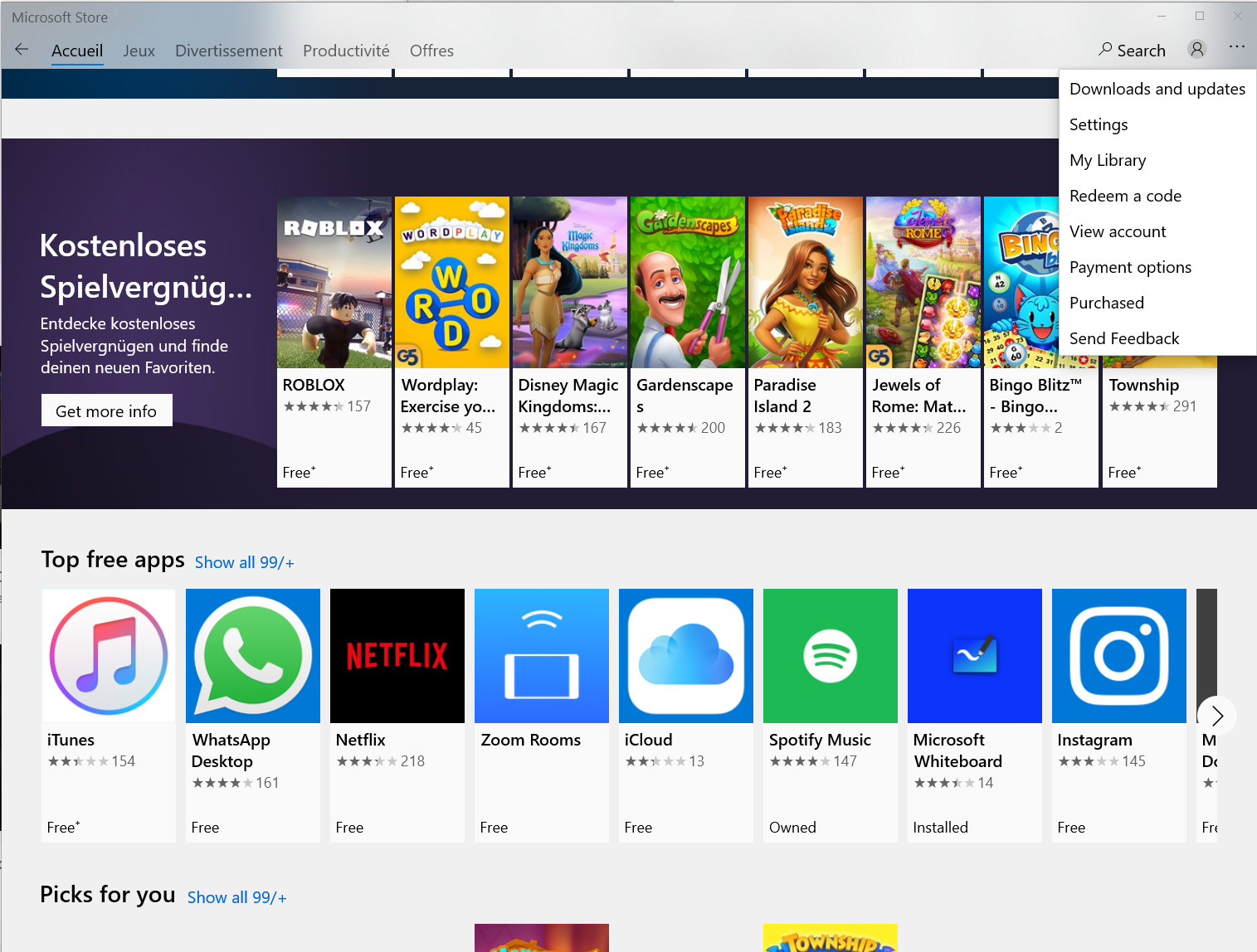1257x952 pixels.
Task: Switch to the Divertissement tab
Action: 229,51
